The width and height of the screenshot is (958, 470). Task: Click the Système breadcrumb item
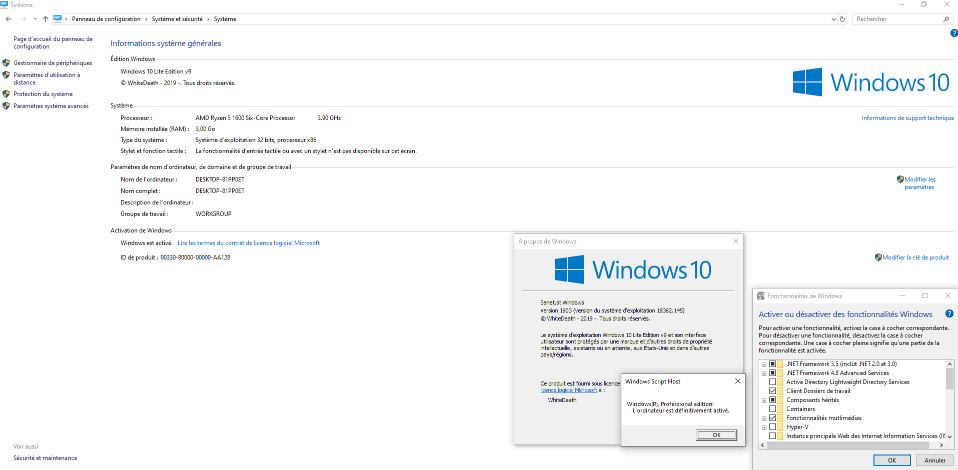click(225, 19)
